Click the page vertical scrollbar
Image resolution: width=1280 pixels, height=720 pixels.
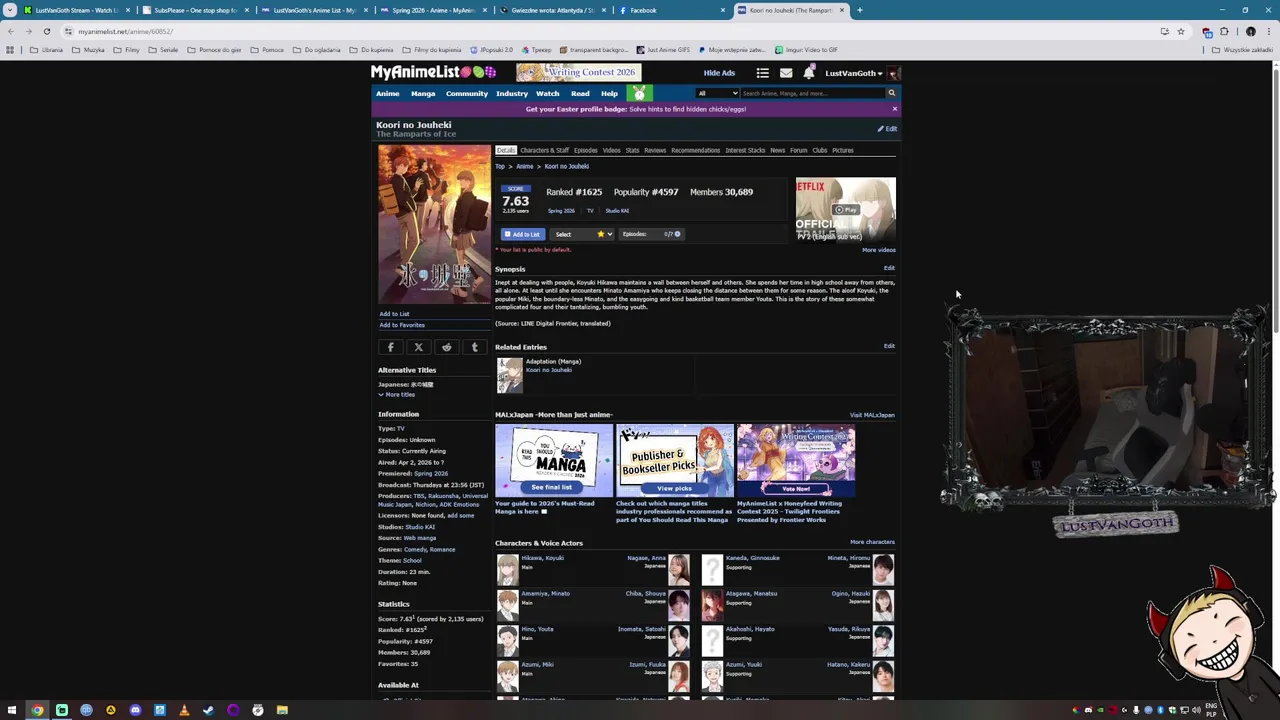(1275, 380)
